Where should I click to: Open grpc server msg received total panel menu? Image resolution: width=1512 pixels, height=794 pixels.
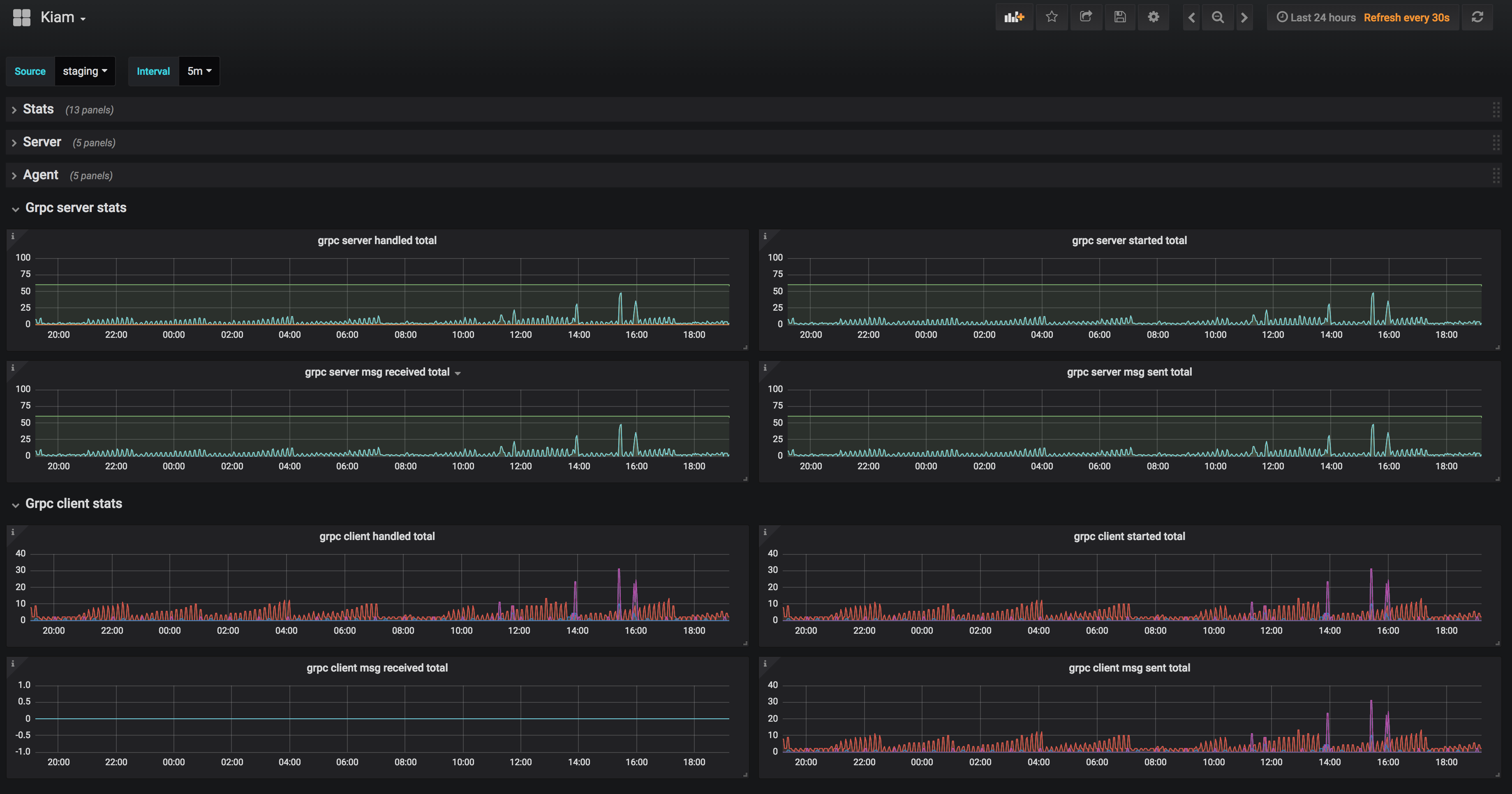457,373
